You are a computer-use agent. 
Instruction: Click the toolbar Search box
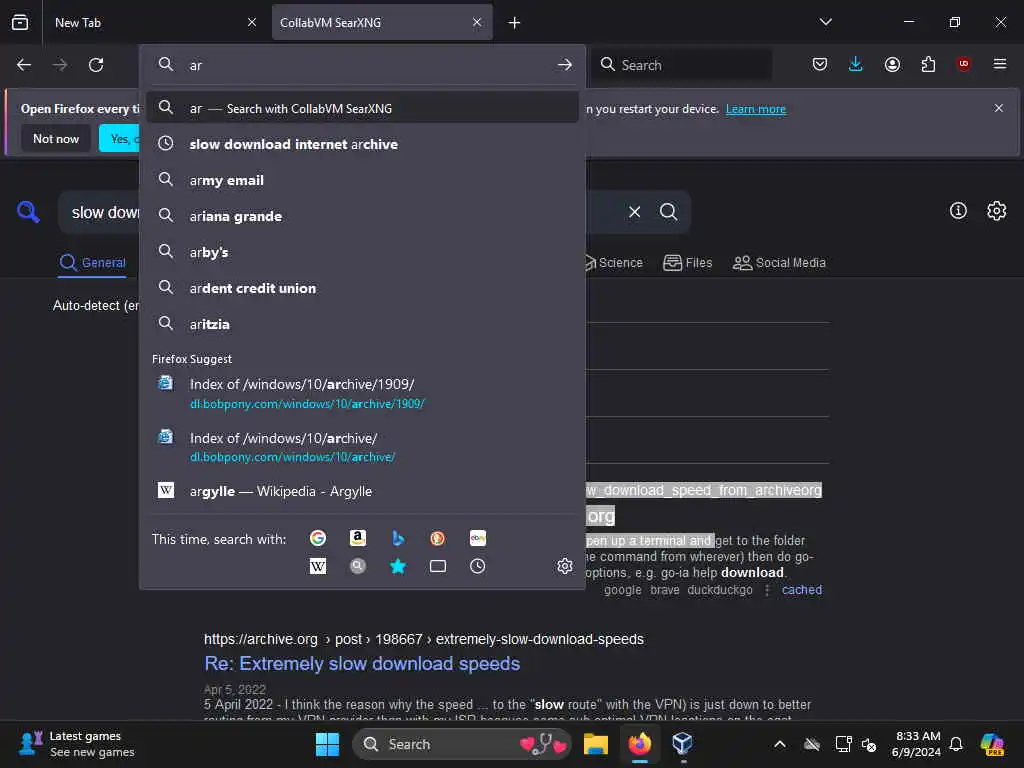(682, 65)
